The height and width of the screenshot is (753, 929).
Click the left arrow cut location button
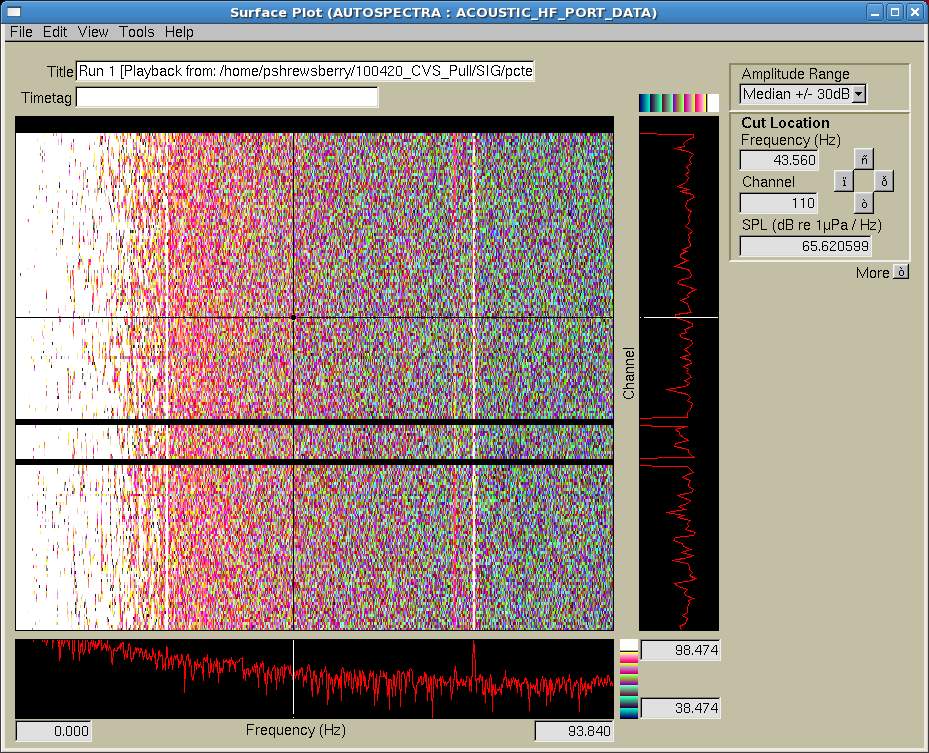pos(844,181)
